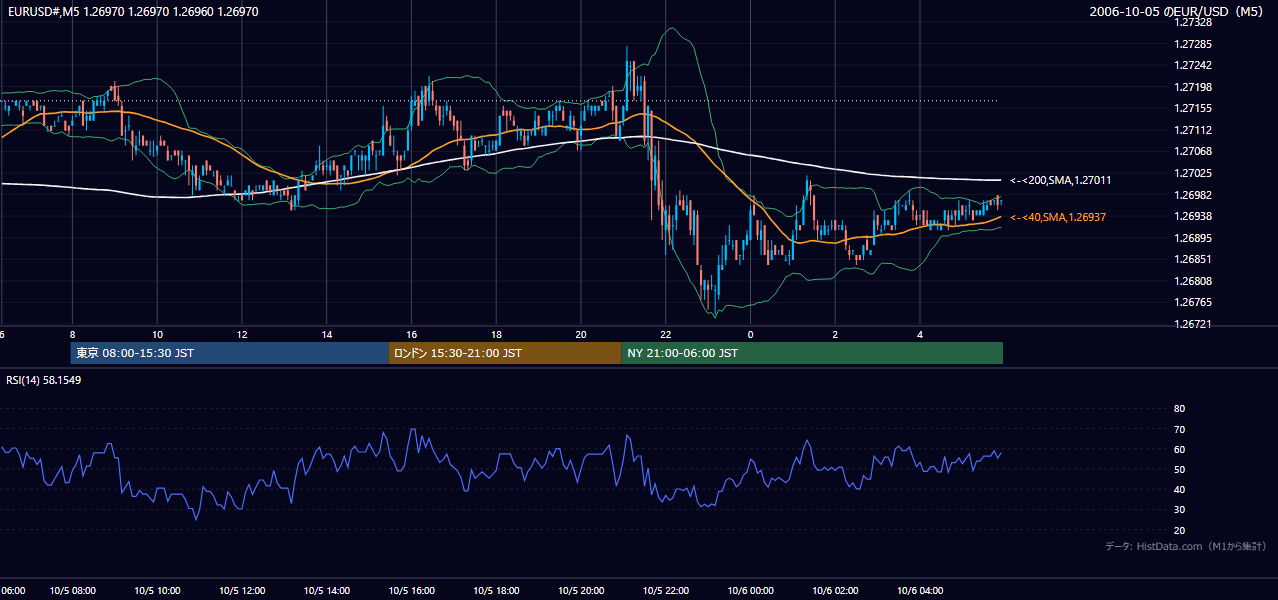Click price axis label 1.26808

coord(1192,281)
